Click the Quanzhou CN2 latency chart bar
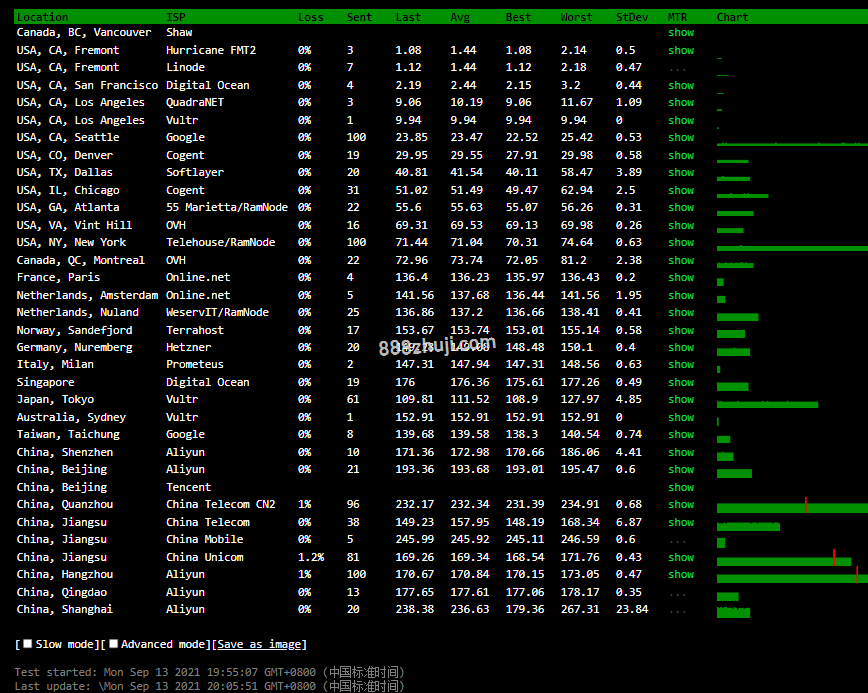The image size is (868, 693). pyautogui.click(x=792, y=508)
